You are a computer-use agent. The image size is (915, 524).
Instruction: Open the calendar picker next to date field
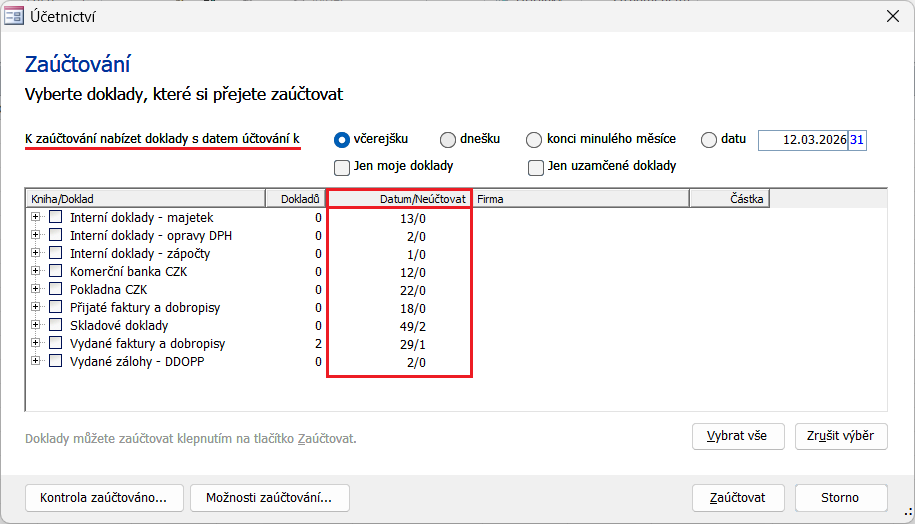(x=857, y=140)
